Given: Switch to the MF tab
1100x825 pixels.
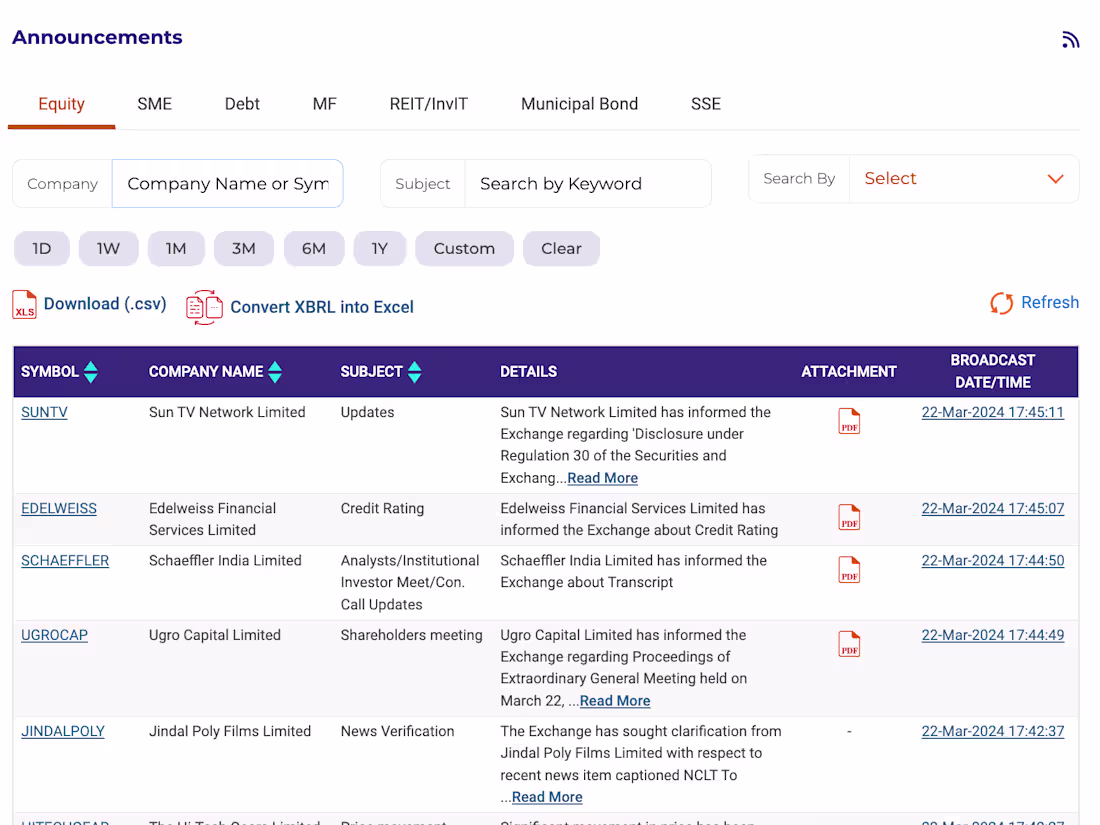Looking at the screenshot, I should [324, 105].
